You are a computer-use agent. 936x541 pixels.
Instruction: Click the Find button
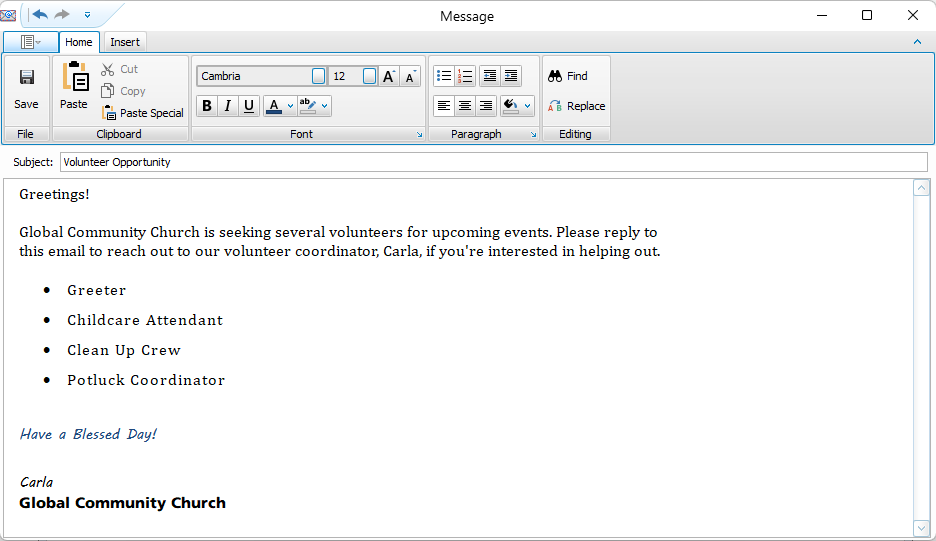coord(568,76)
